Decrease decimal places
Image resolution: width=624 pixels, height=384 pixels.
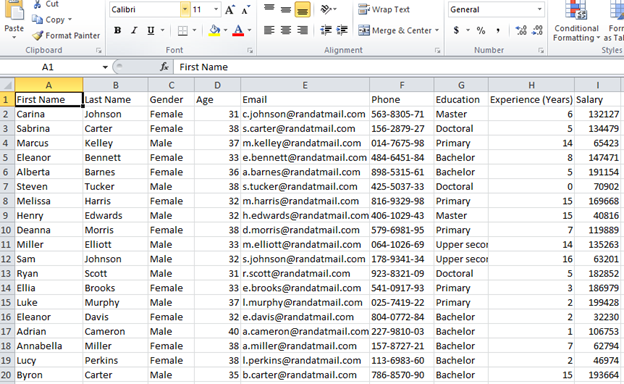(537, 30)
